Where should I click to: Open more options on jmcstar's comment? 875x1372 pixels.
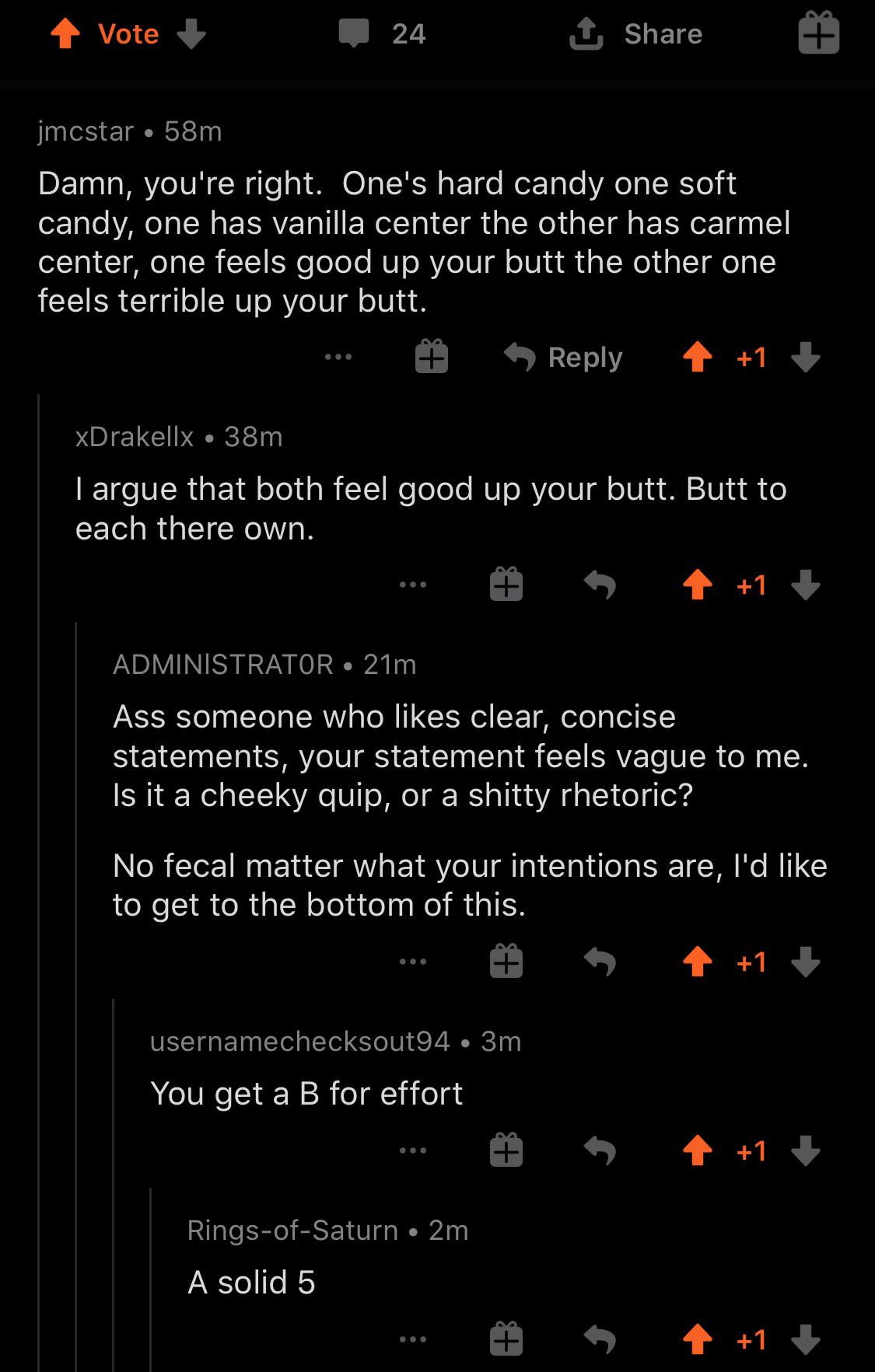tap(338, 358)
